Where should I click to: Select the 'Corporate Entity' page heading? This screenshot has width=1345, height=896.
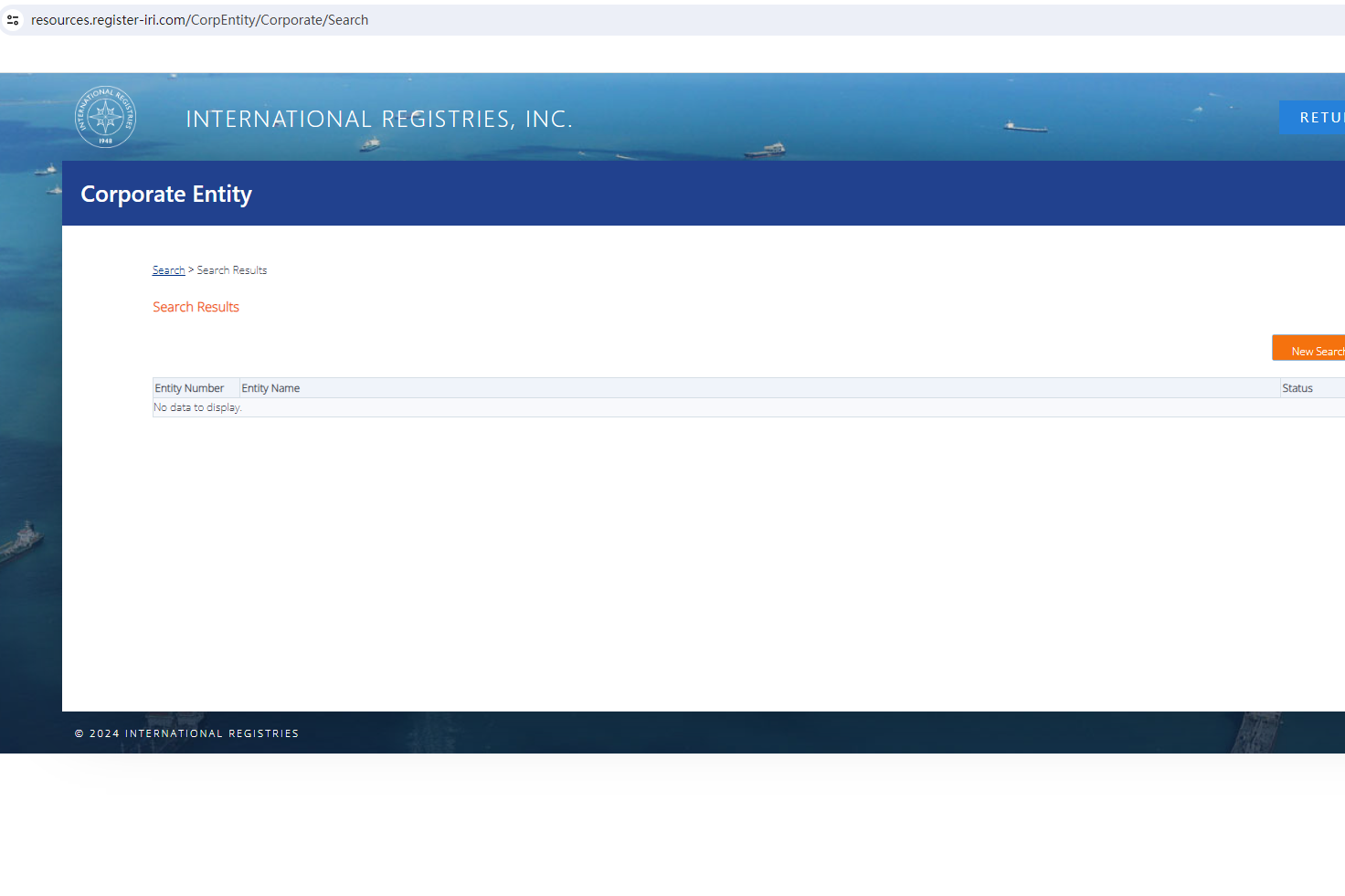click(x=166, y=194)
